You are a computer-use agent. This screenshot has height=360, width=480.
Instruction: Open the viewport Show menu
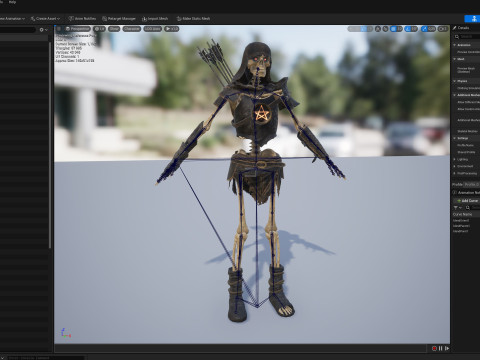pos(114,29)
